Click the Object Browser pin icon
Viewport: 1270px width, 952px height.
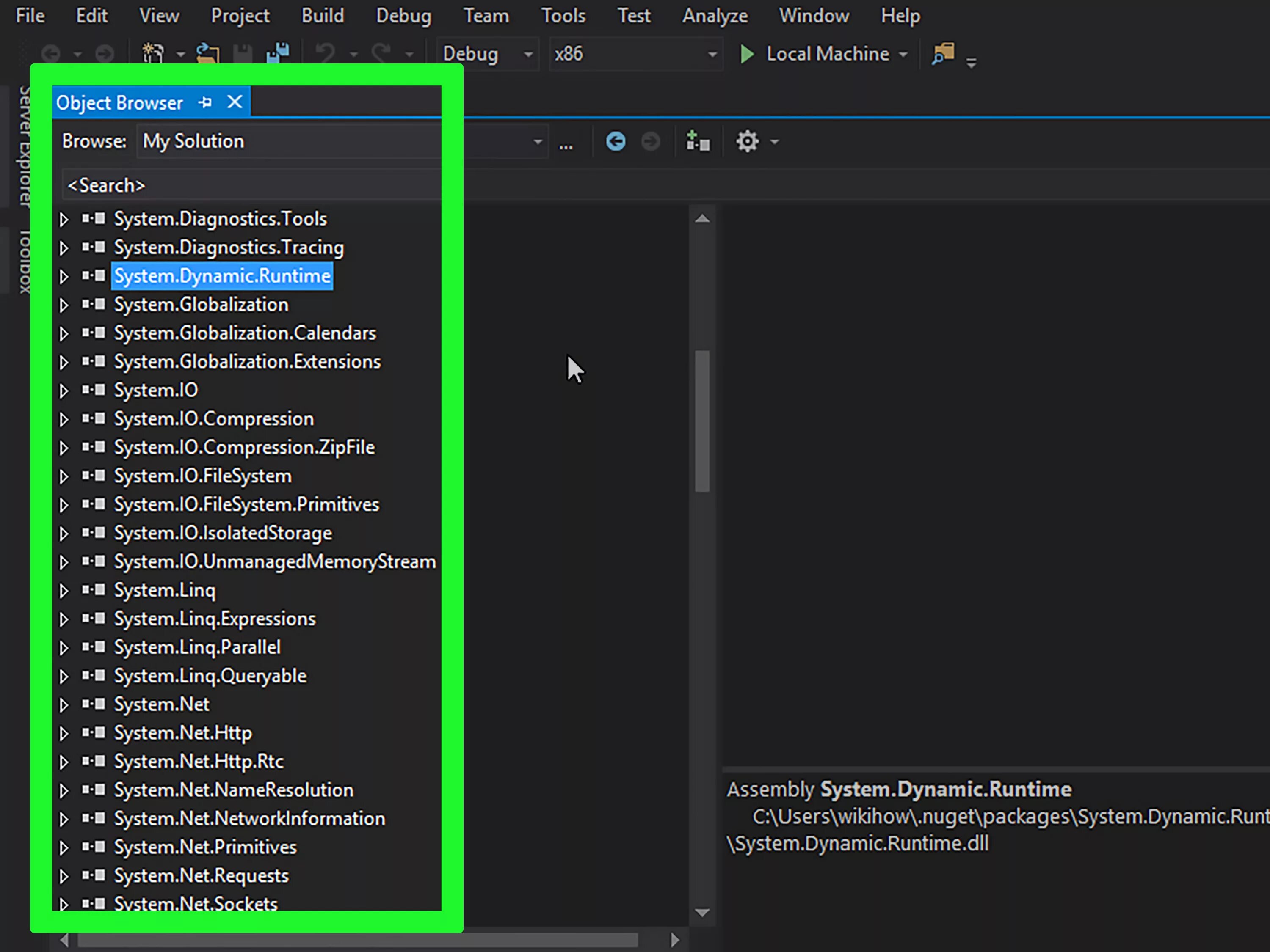point(204,102)
